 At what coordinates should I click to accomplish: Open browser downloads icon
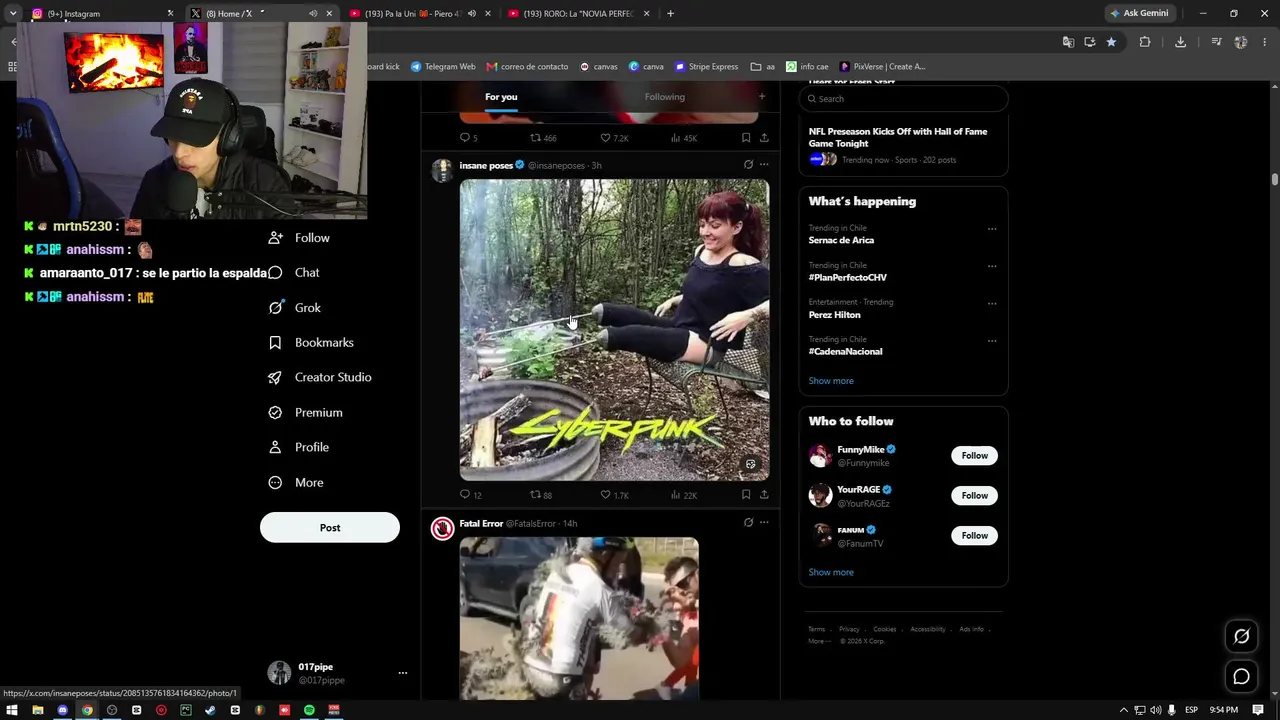[x=1180, y=42]
